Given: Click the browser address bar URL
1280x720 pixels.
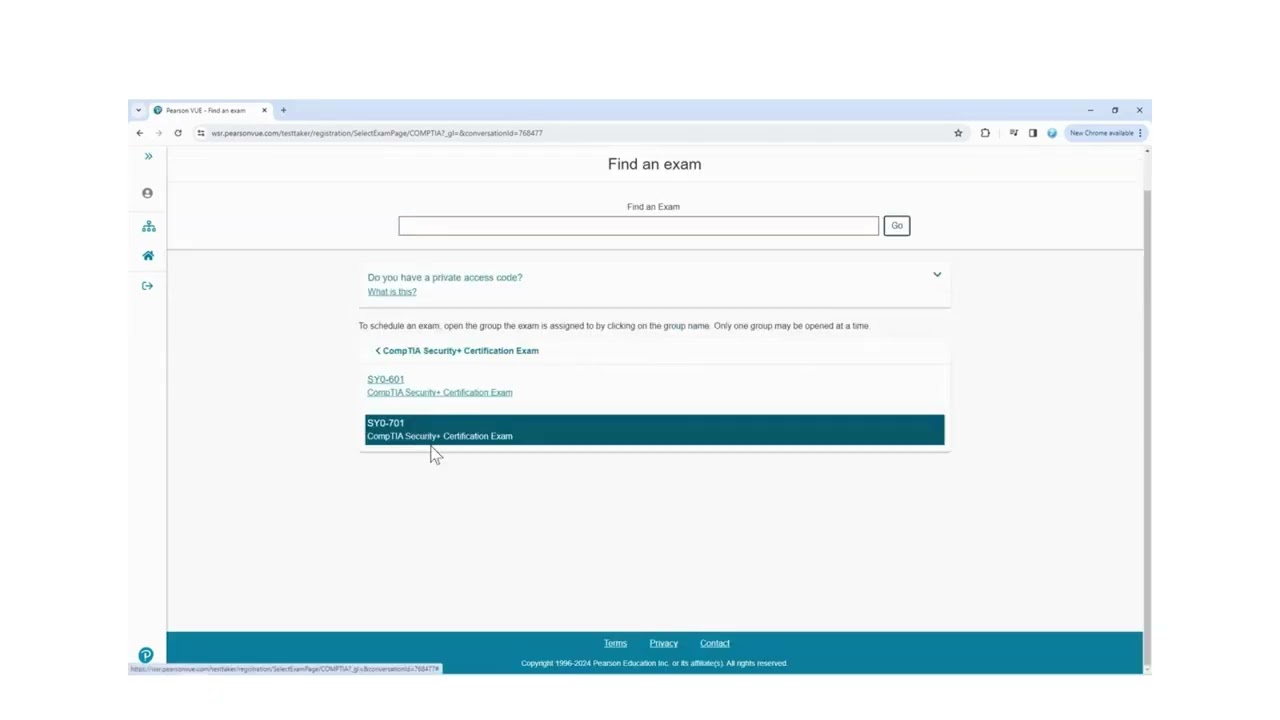Looking at the screenshot, I should (377, 133).
